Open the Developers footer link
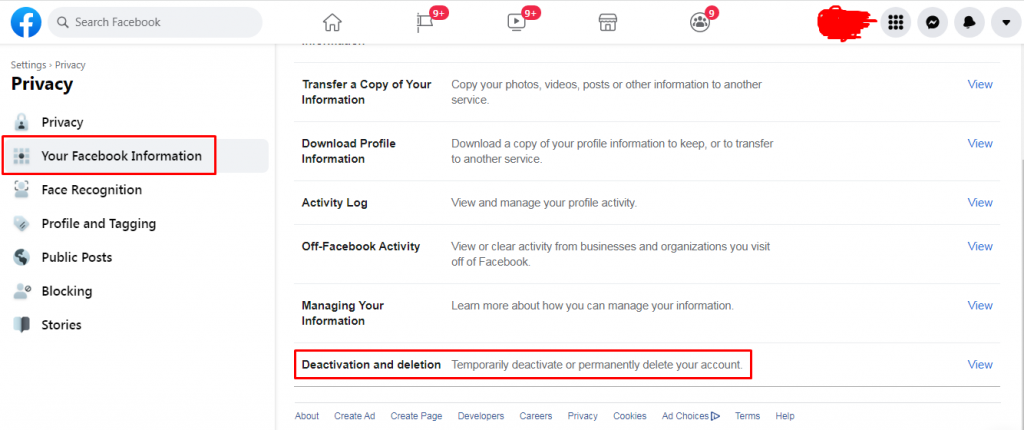The height and width of the screenshot is (430, 1024). tap(481, 416)
